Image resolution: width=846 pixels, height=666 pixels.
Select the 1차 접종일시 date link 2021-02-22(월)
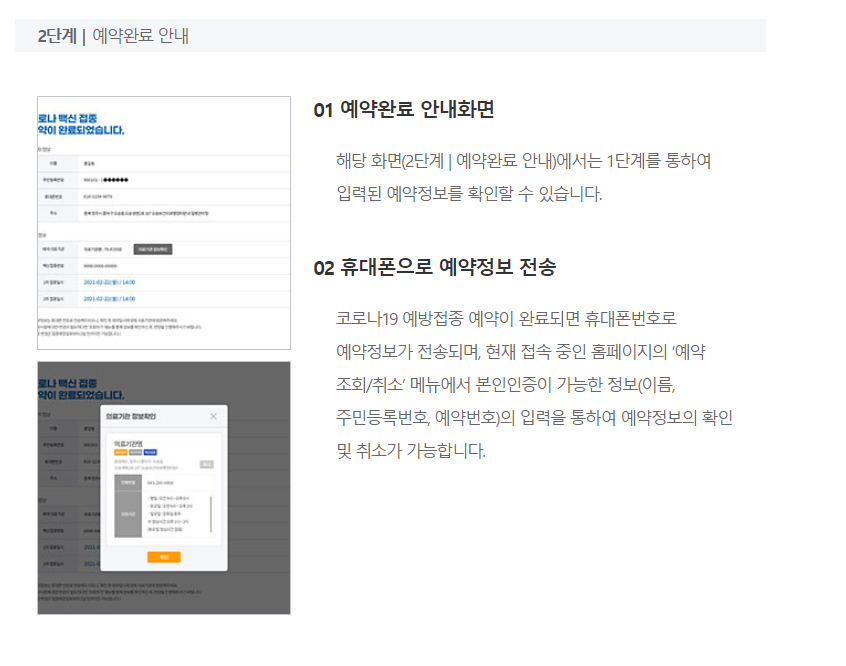pos(111,284)
